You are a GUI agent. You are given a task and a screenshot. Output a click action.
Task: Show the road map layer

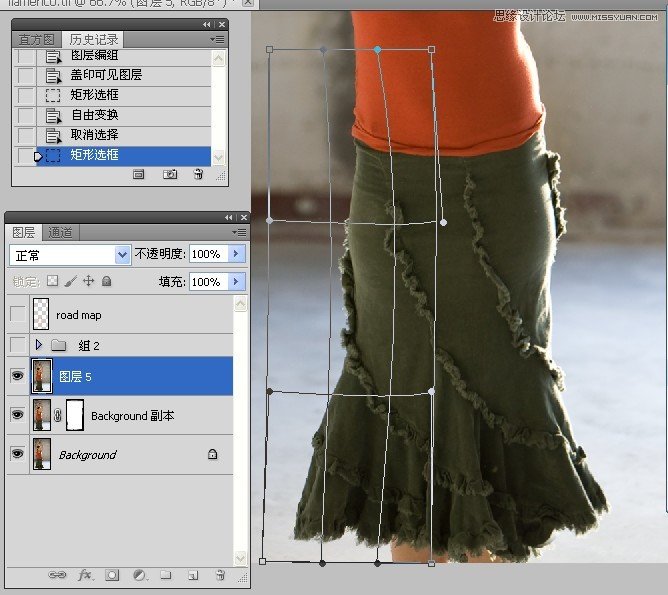[17, 315]
